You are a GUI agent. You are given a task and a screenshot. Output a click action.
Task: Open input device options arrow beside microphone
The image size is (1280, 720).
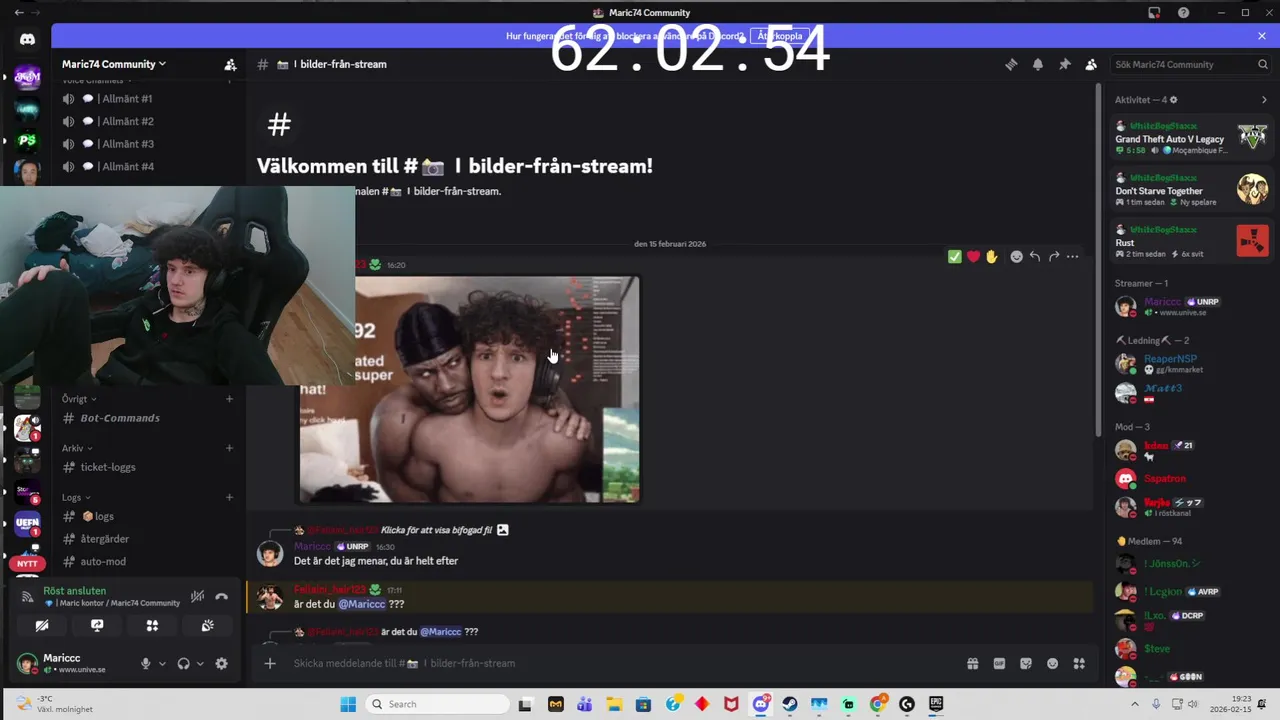click(162, 664)
